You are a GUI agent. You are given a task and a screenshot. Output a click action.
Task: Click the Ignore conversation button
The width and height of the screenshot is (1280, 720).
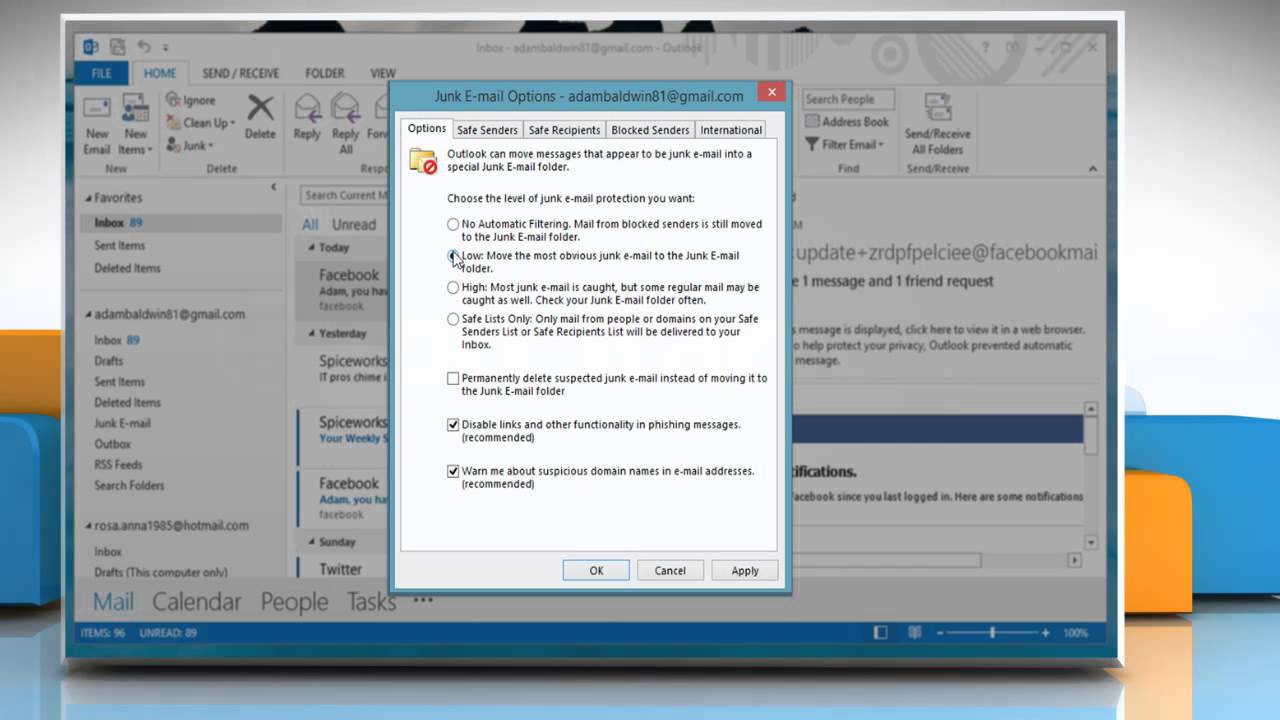(191, 100)
